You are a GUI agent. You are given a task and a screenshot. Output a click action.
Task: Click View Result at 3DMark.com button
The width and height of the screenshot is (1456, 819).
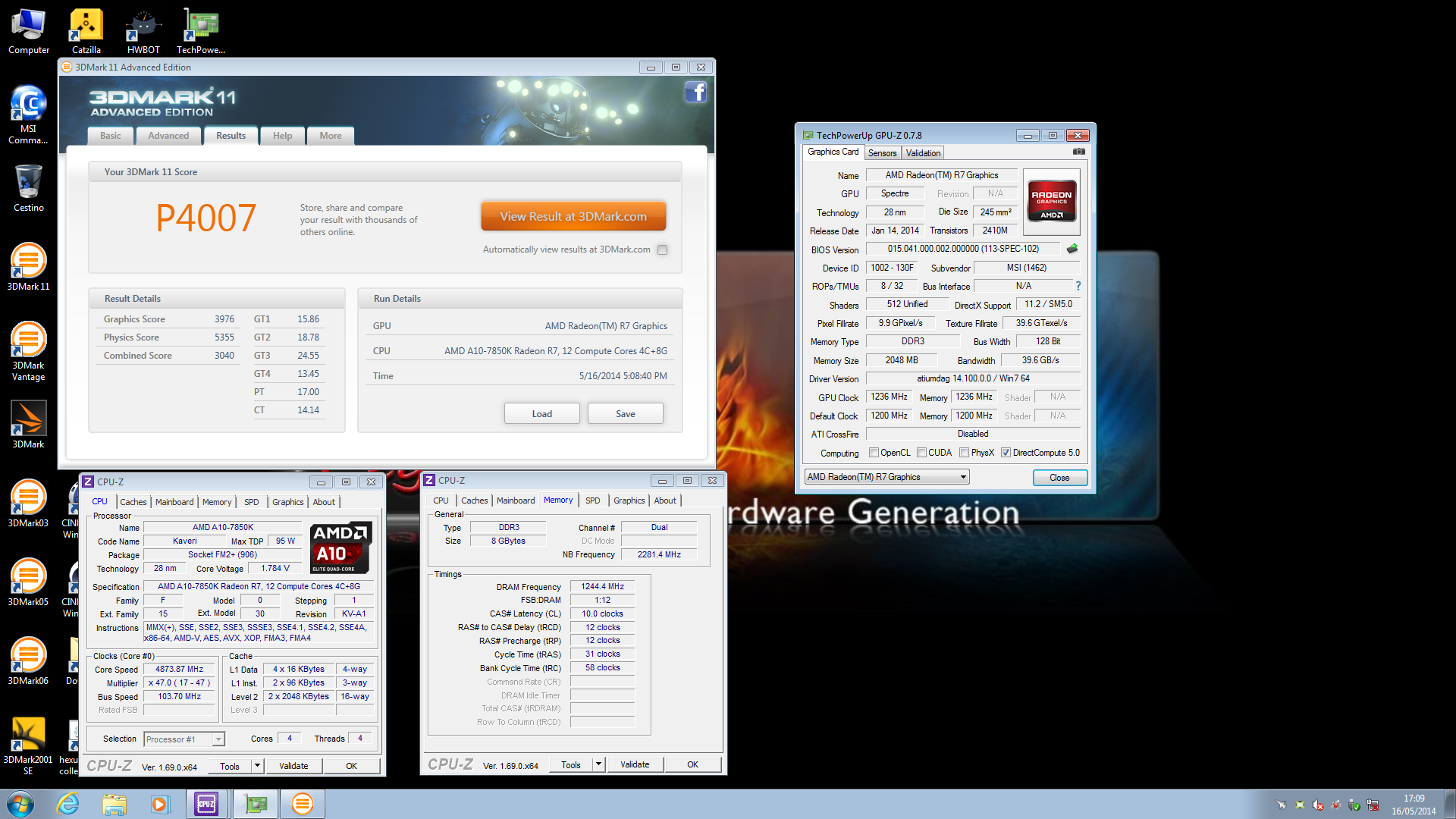click(573, 216)
